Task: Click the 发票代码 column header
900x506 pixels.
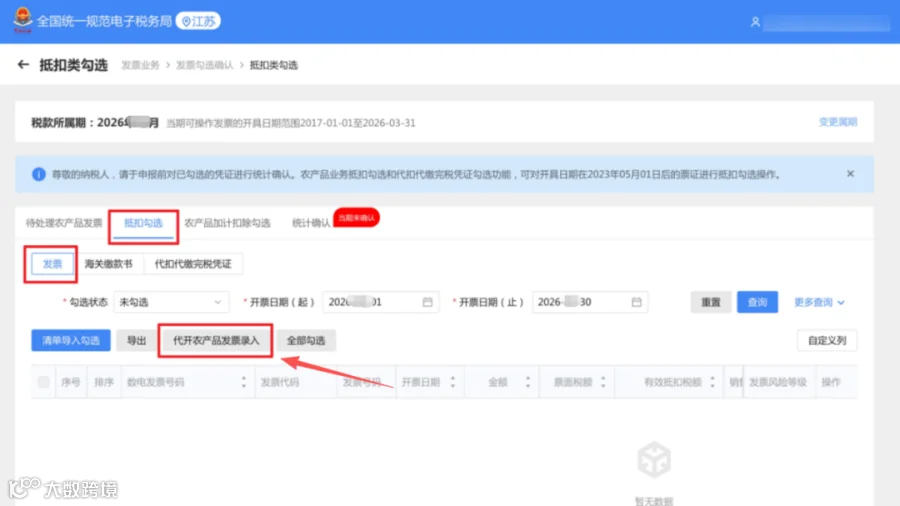Action: pos(280,382)
